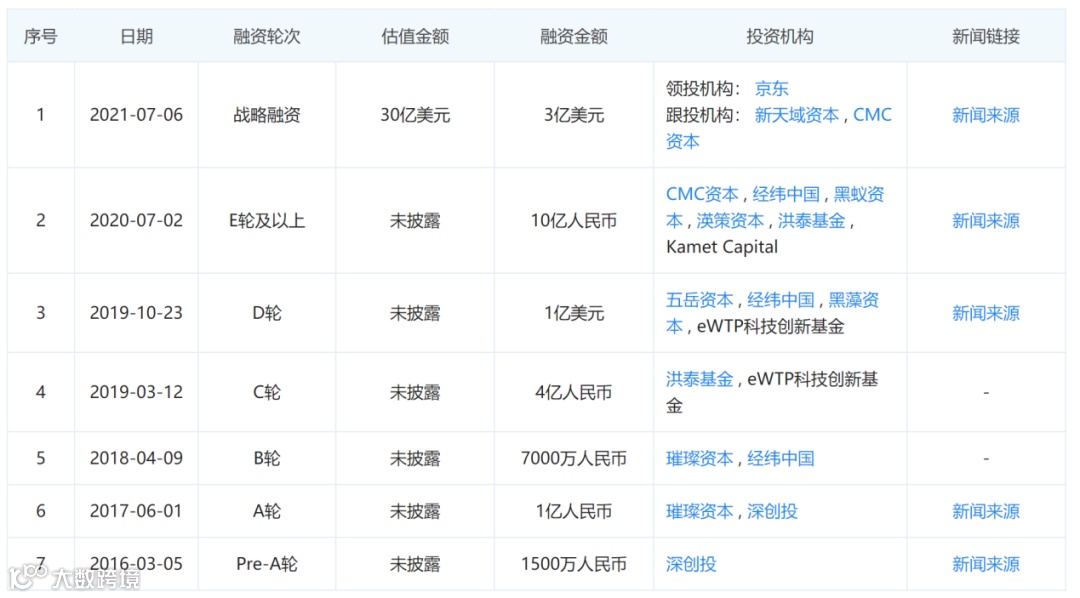Image resolution: width=1080 pixels, height=598 pixels.
Task: Click the 战略融资 round cell
Action: (x=267, y=115)
